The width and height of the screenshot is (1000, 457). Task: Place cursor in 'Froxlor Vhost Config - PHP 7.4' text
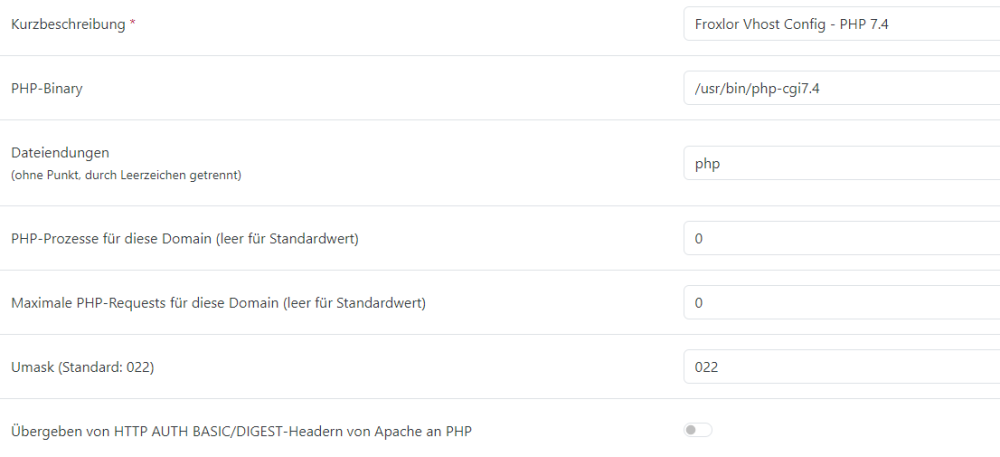coord(791,23)
